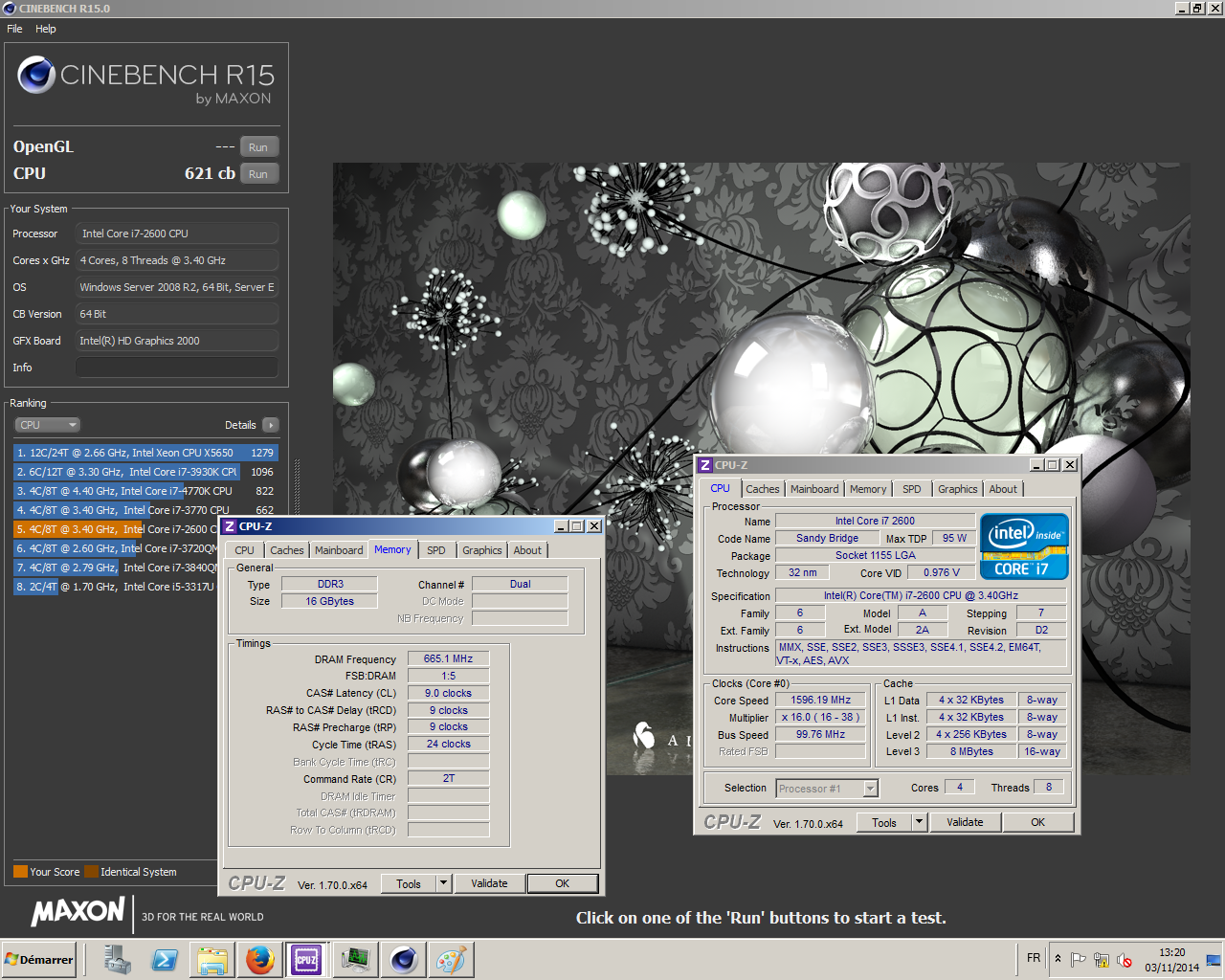This screenshot has width=1225, height=980.
Task: Open About tab in right CPU-Z window
Action: click(x=1003, y=489)
